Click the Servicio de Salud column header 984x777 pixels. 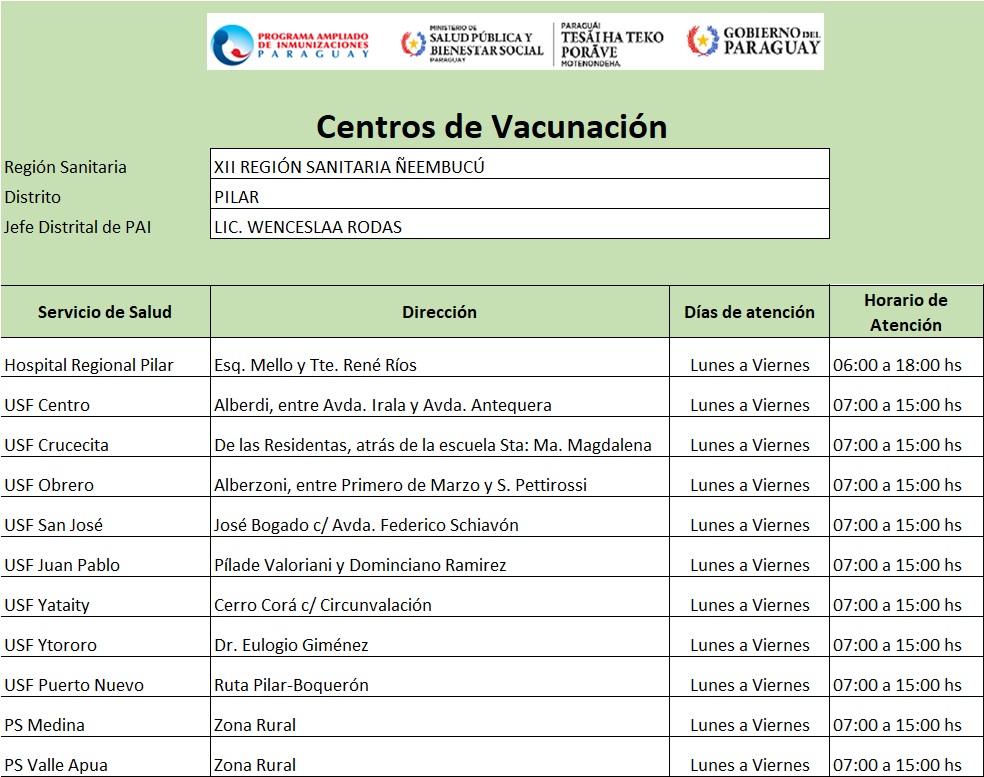(x=105, y=312)
